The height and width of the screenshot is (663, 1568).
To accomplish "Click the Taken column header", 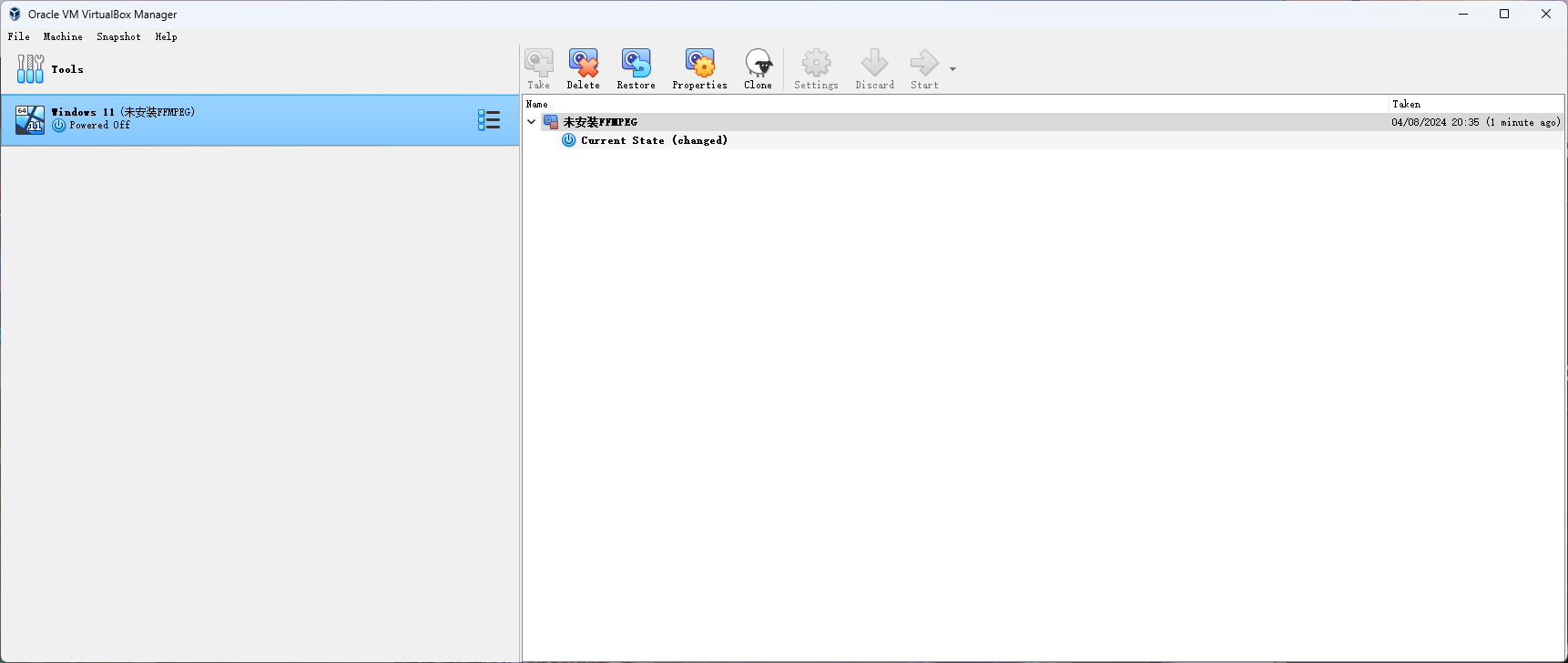I will [x=1476, y=104].
